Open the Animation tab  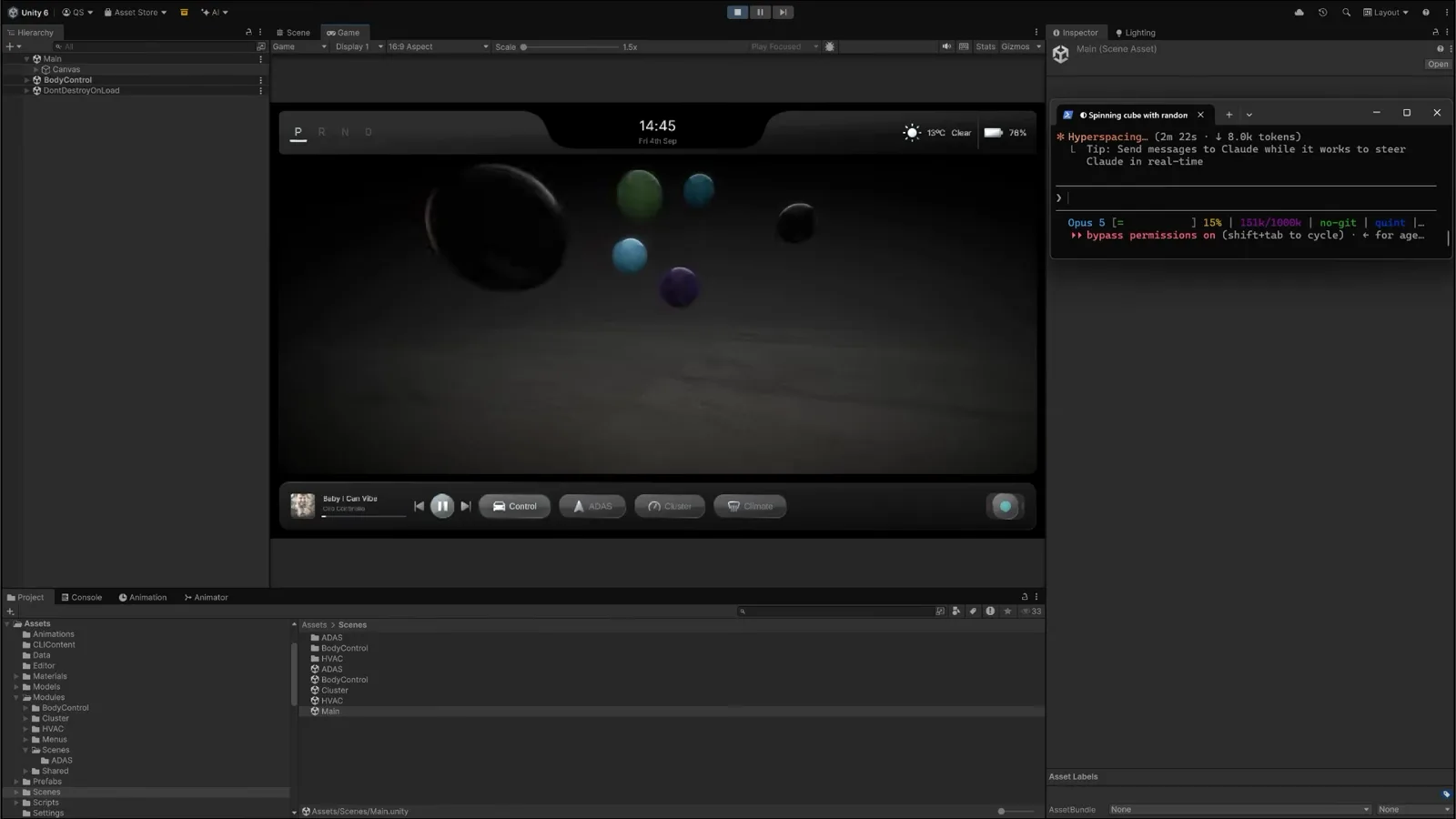pyautogui.click(x=143, y=597)
